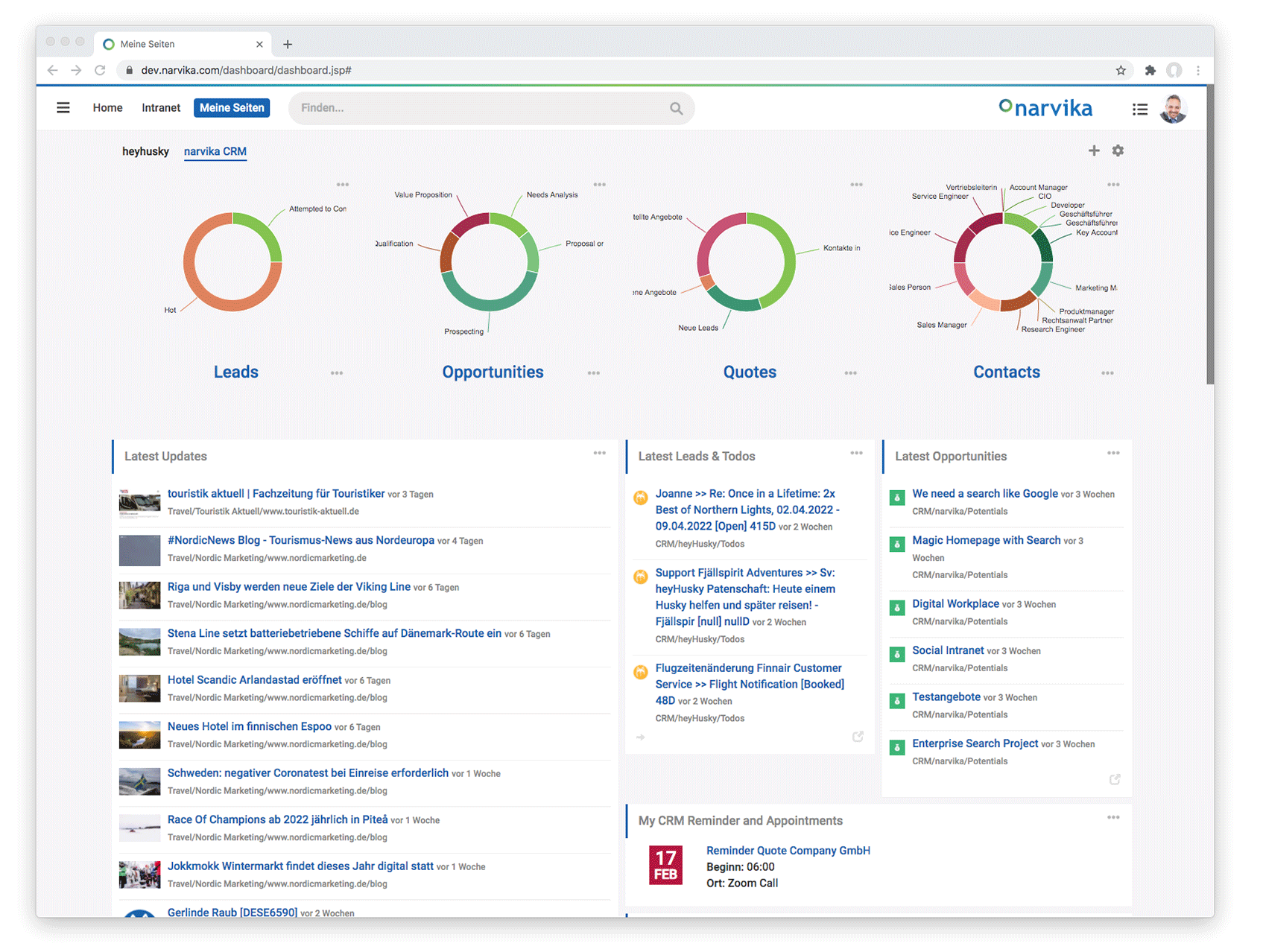
Task: Open a new browser tab
Action: (288, 44)
